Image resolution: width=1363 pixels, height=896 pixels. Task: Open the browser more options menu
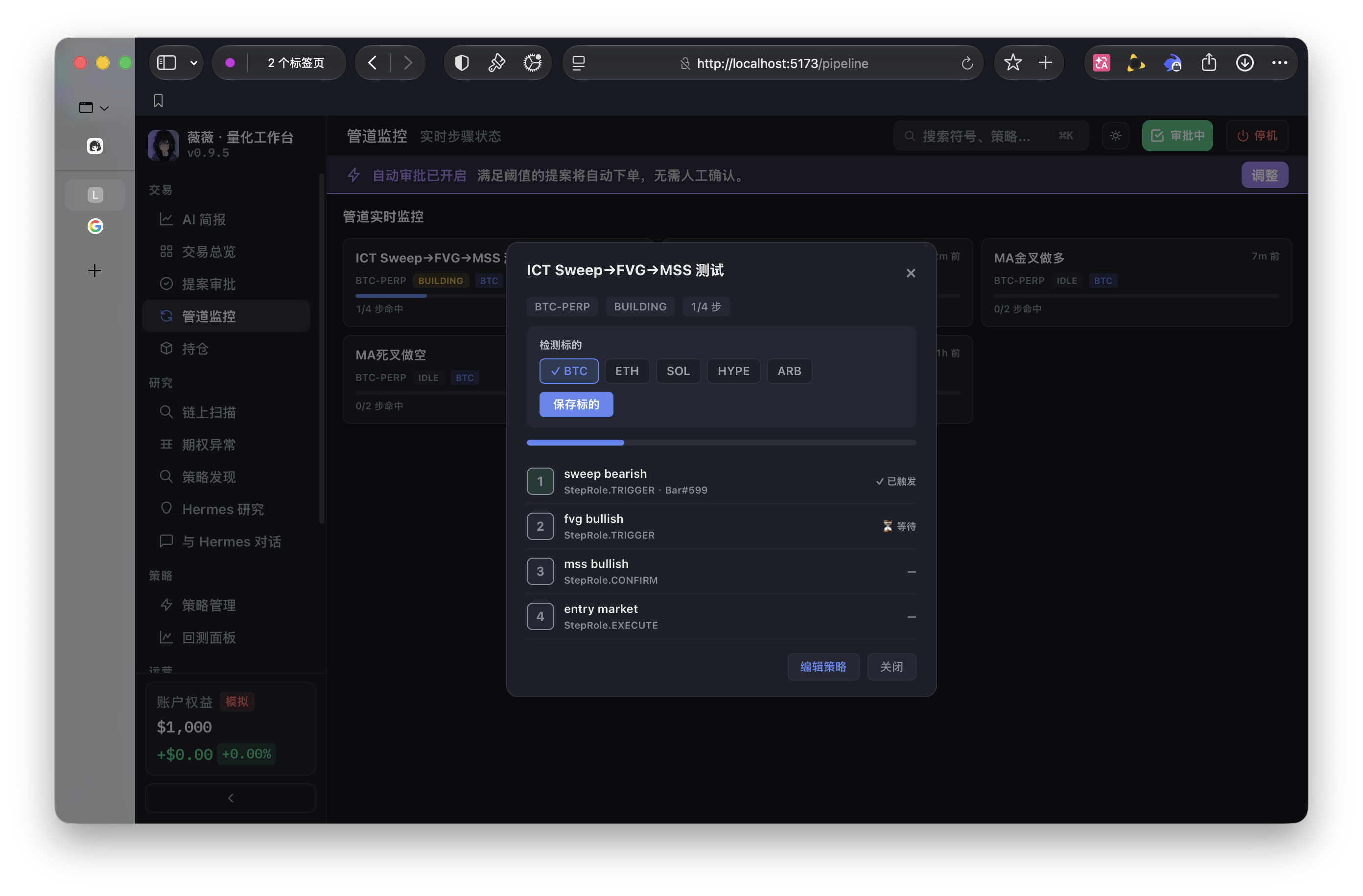pyautogui.click(x=1279, y=63)
